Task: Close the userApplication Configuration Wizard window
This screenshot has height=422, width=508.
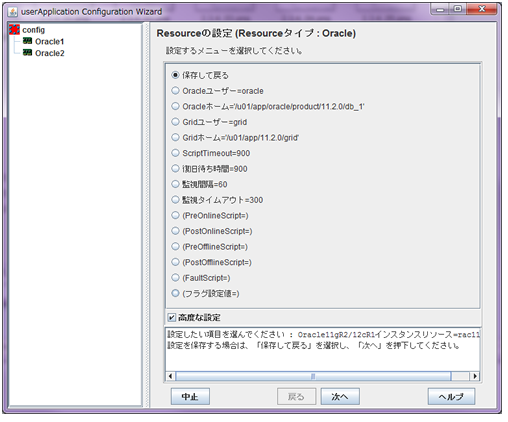Action: (482, 9)
